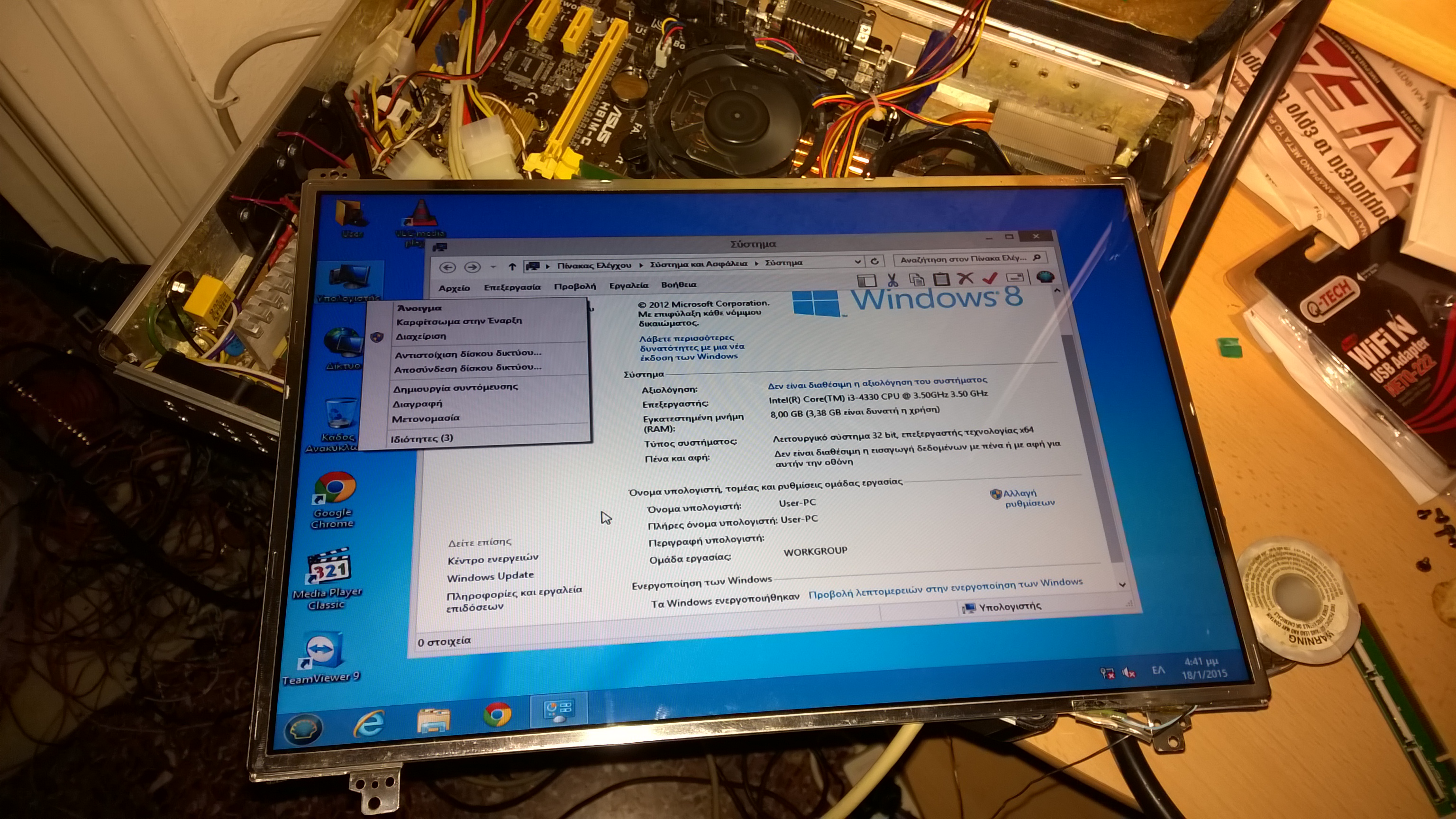
Task: Go up one folder level
Action: click(512, 266)
